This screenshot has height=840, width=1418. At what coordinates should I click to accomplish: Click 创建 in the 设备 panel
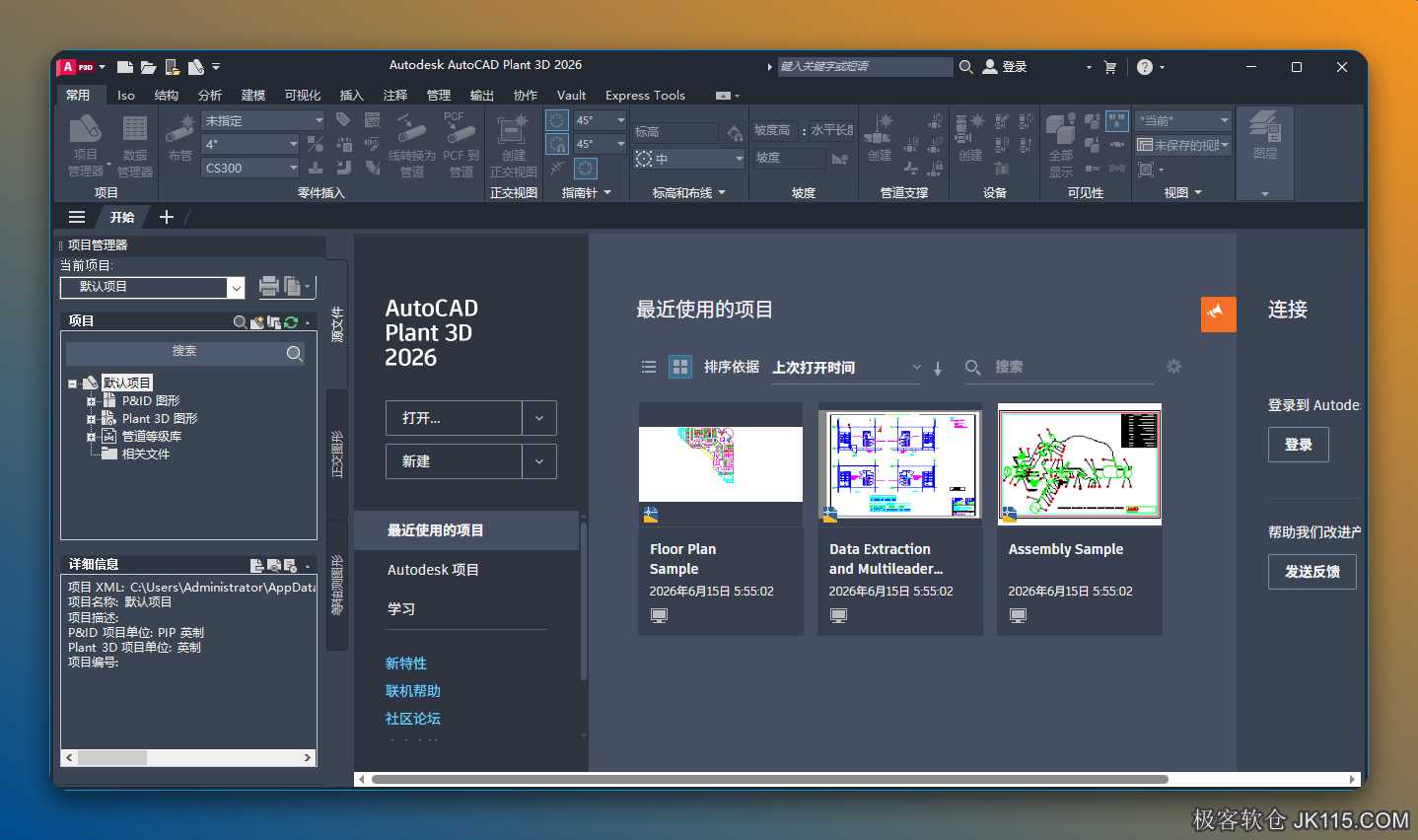[x=970, y=138]
